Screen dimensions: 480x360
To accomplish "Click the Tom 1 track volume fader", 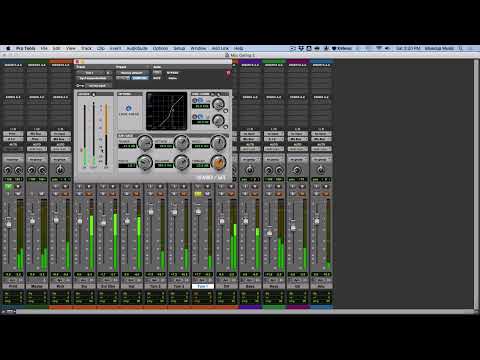I will (198, 212).
